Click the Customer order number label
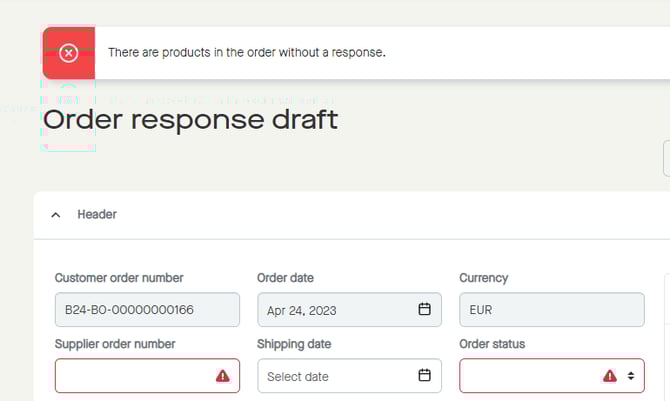 click(x=119, y=278)
